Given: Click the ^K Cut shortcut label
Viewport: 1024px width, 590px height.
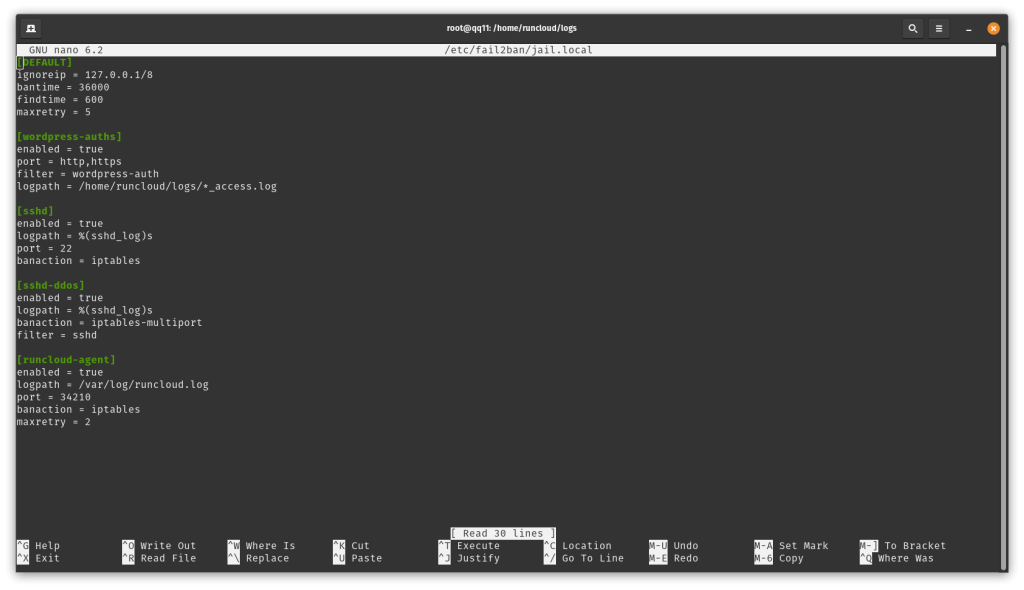Looking at the screenshot, I should coord(351,546).
